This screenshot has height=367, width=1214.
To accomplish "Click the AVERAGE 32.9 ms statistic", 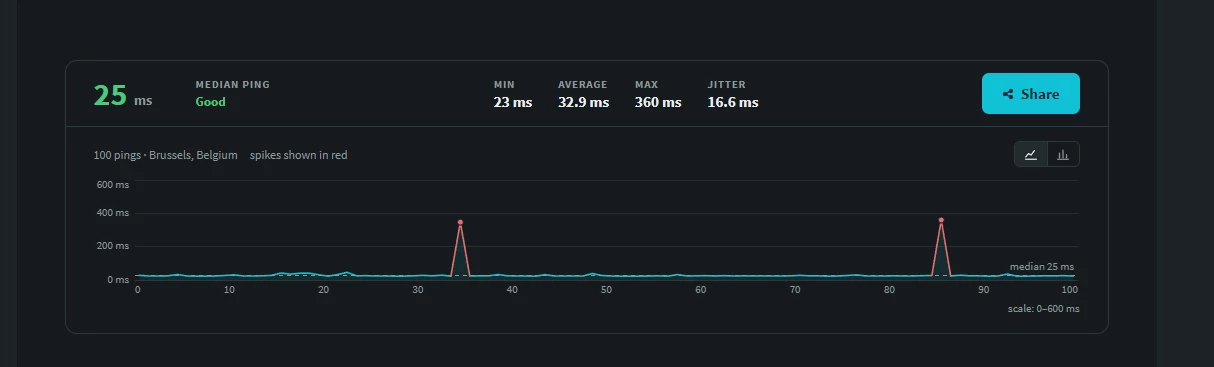I will [x=583, y=94].
